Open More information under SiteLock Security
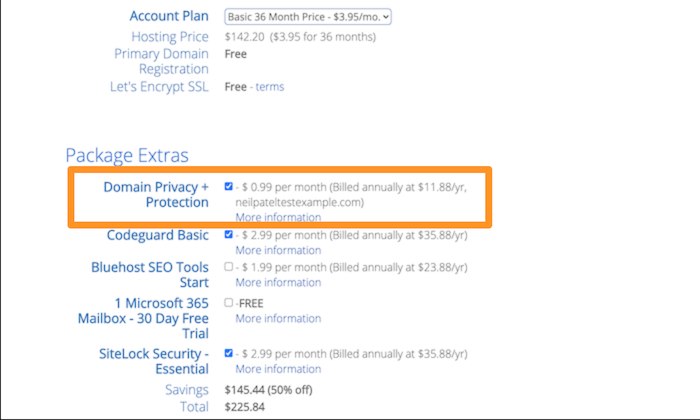The width and height of the screenshot is (700, 420). point(278,369)
